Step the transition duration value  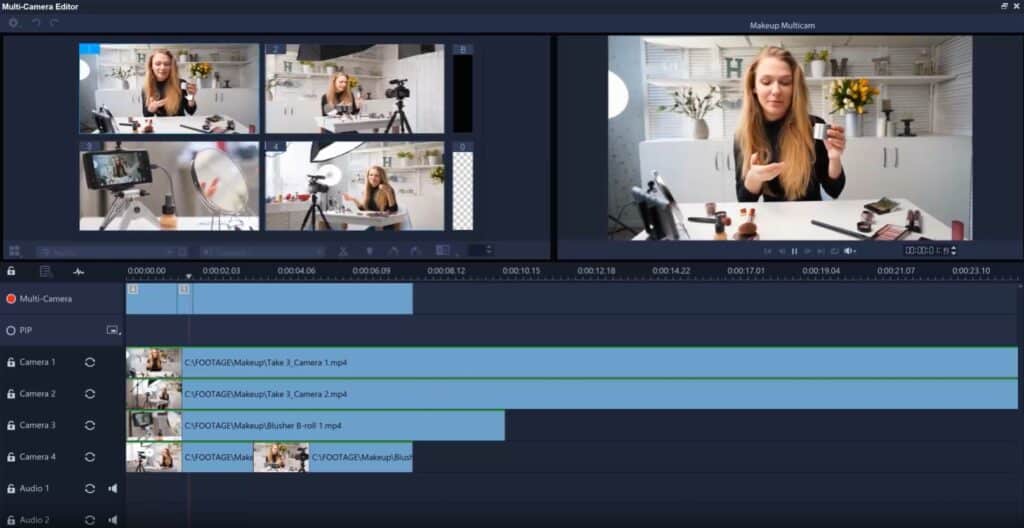[490, 250]
